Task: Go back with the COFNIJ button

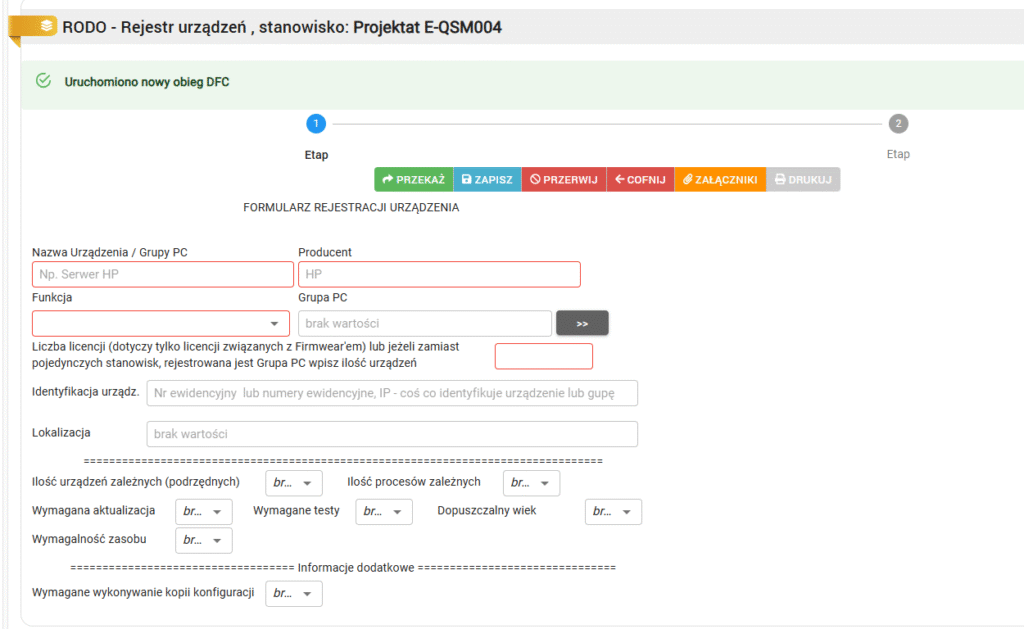Action: (640, 180)
